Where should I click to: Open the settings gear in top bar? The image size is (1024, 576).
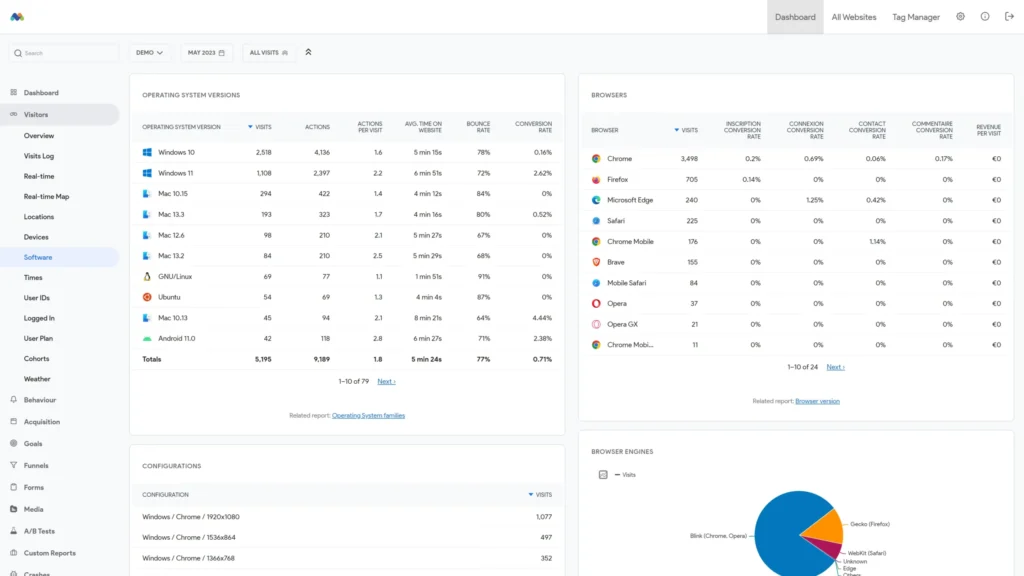(x=960, y=17)
